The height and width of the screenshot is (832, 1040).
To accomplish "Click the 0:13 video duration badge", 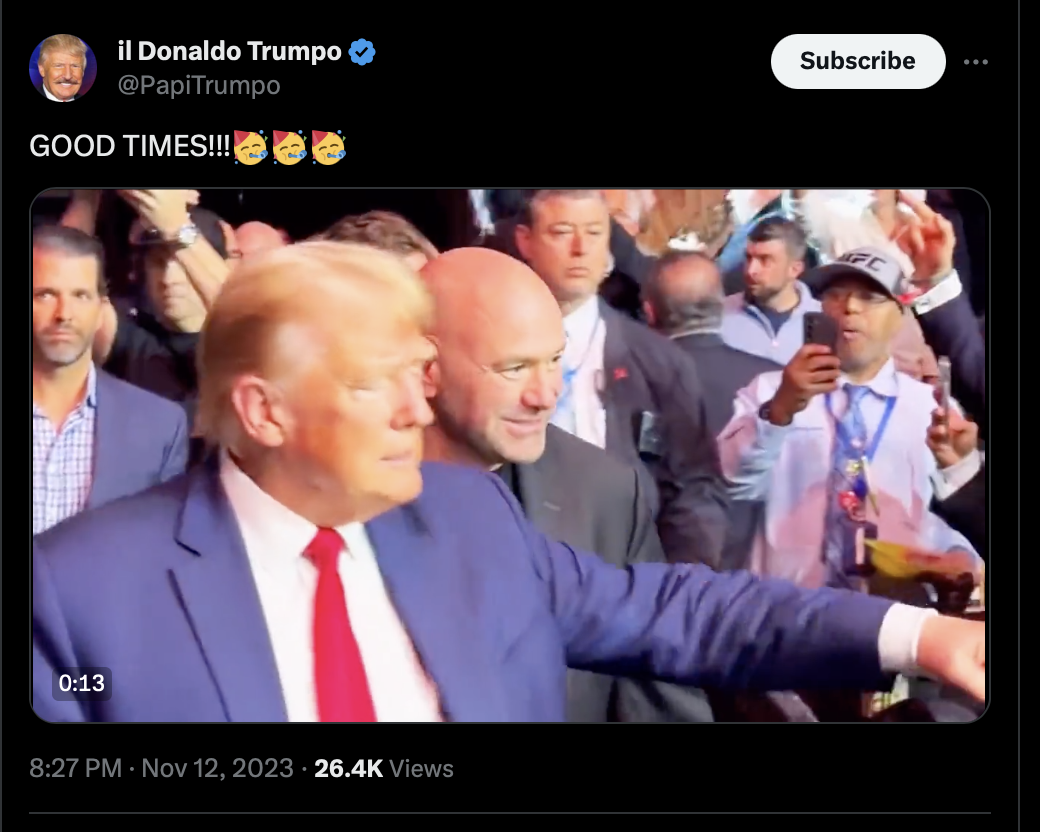I will pyautogui.click(x=82, y=683).
